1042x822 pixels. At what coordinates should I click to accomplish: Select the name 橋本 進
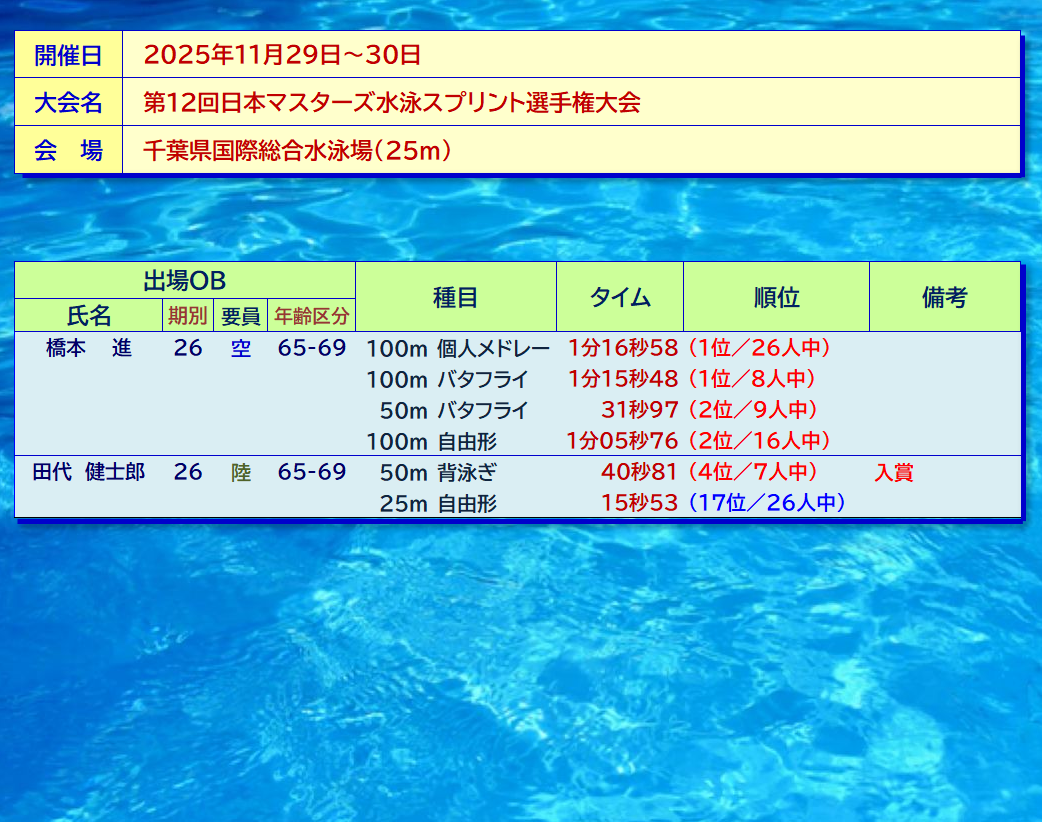(x=88, y=349)
